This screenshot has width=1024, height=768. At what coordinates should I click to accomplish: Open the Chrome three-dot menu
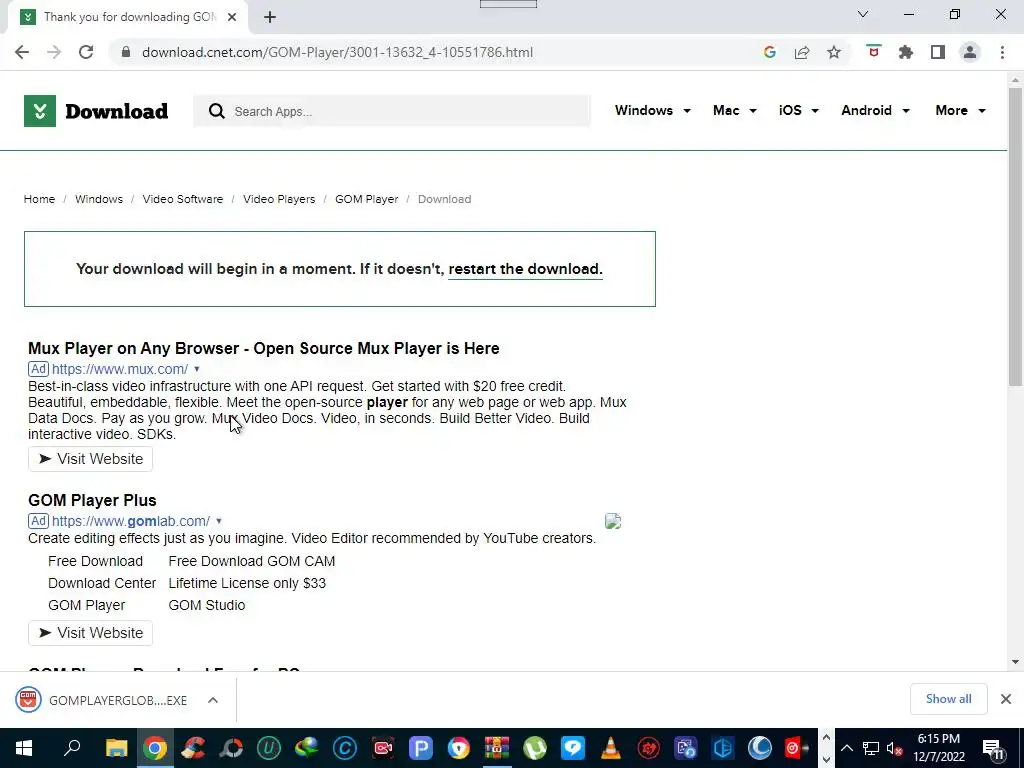point(1002,52)
